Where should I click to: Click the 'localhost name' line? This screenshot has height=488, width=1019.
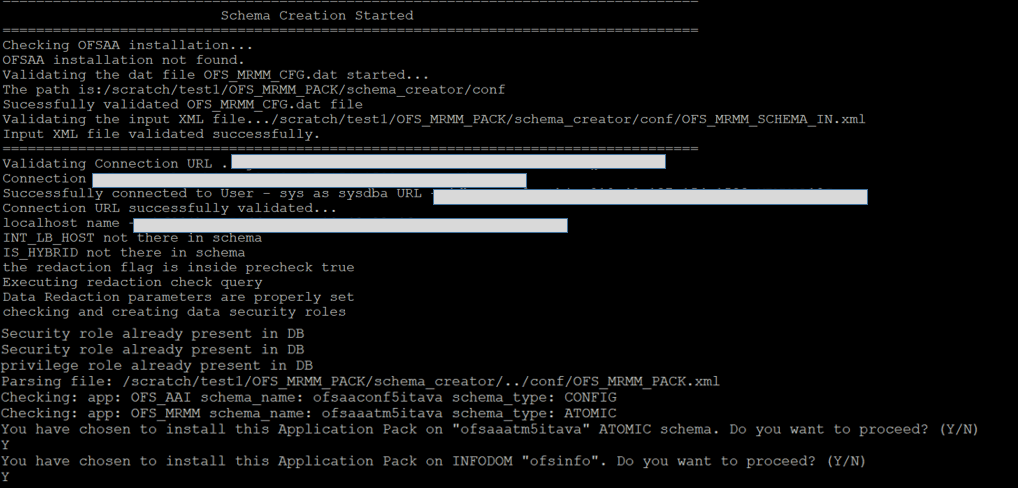[285, 224]
